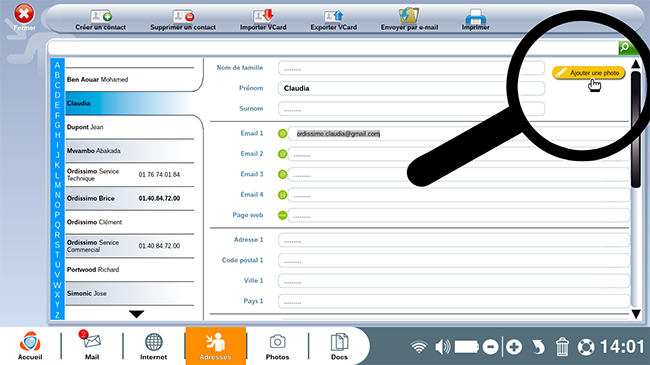Image resolution: width=650 pixels, height=365 pixels.
Task: Click the contact search field
Action: click(x=333, y=48)
